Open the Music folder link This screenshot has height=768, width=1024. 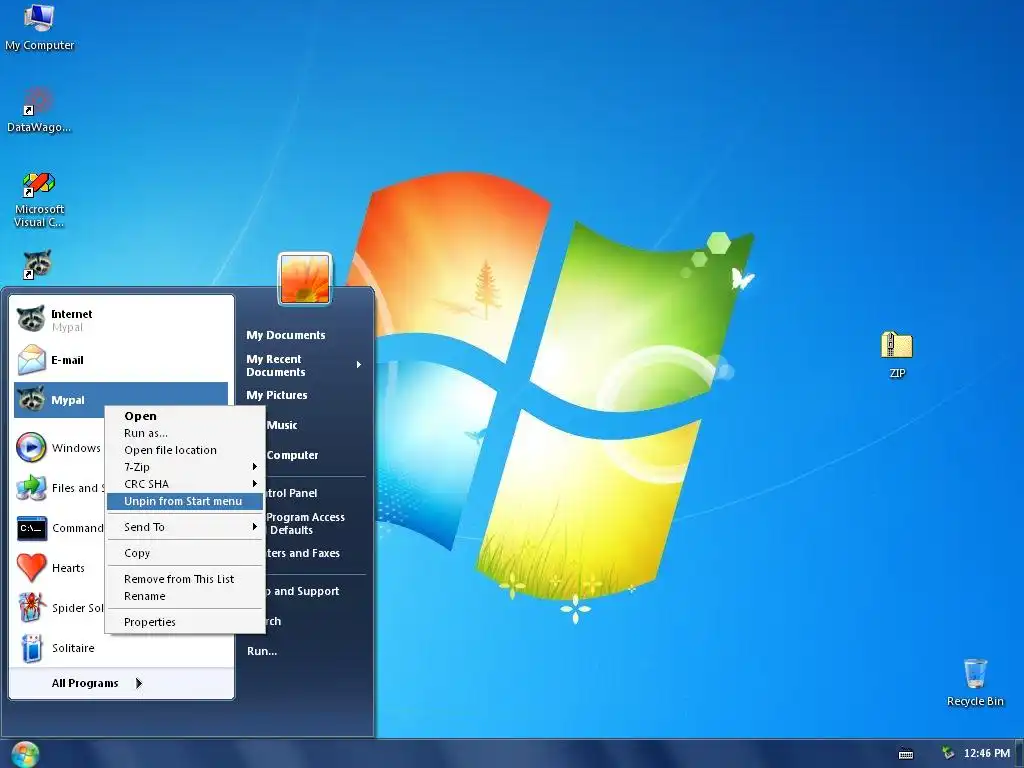(281, 425)
